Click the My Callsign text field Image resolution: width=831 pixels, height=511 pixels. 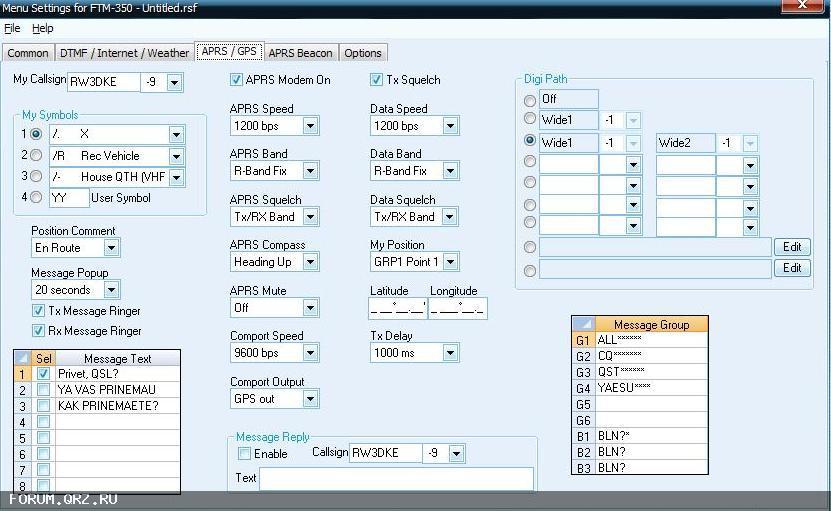[104, 82]
